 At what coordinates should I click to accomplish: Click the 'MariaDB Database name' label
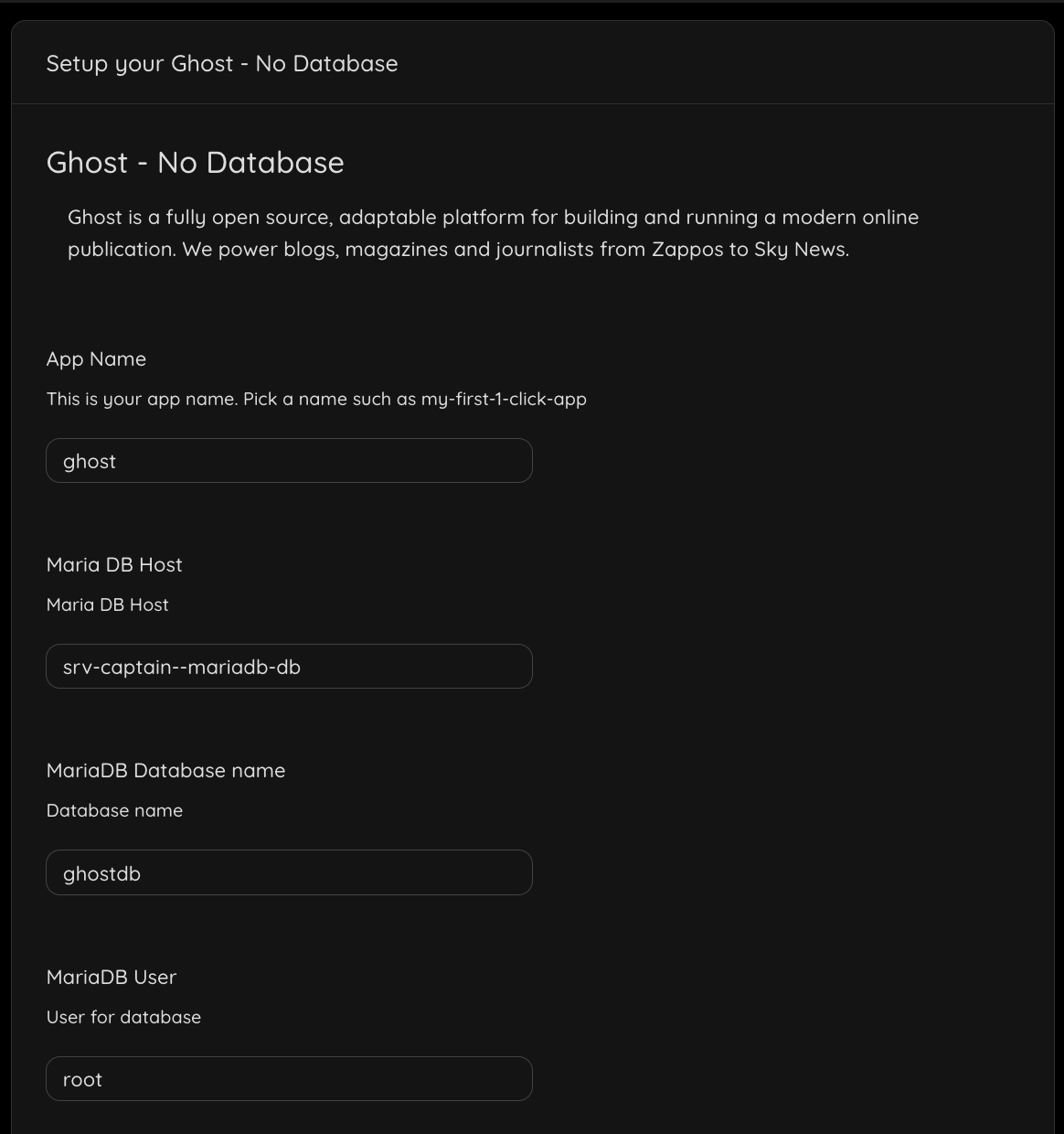coord(165,771)
